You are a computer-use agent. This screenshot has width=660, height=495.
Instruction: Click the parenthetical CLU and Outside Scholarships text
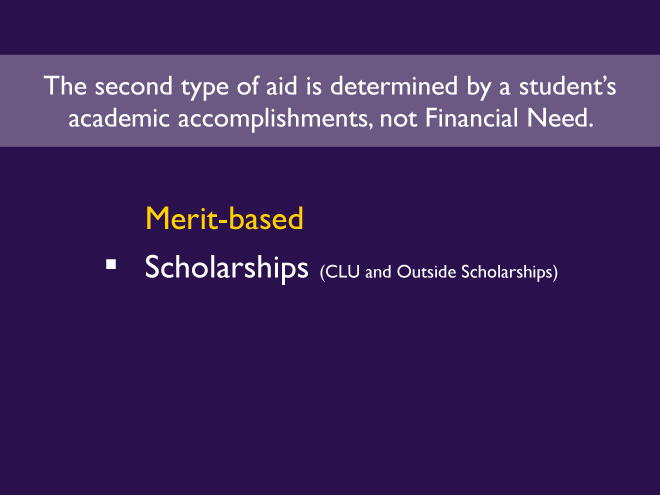point(437,272)
